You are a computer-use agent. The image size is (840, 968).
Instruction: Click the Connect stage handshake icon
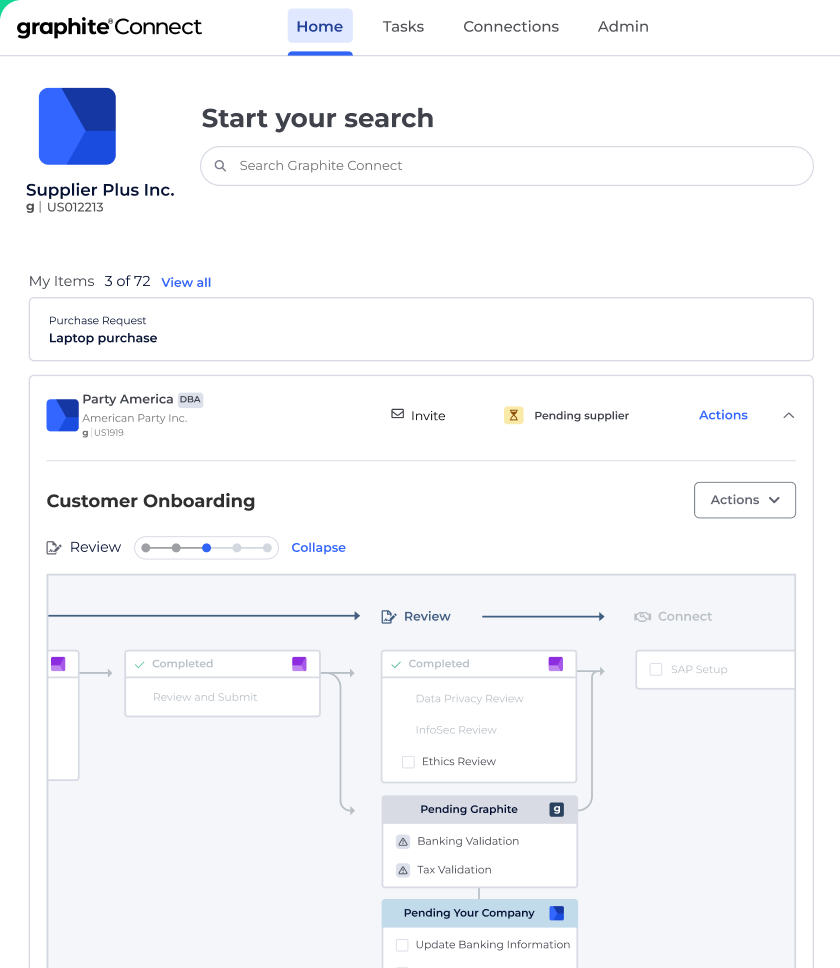(643, 617)
